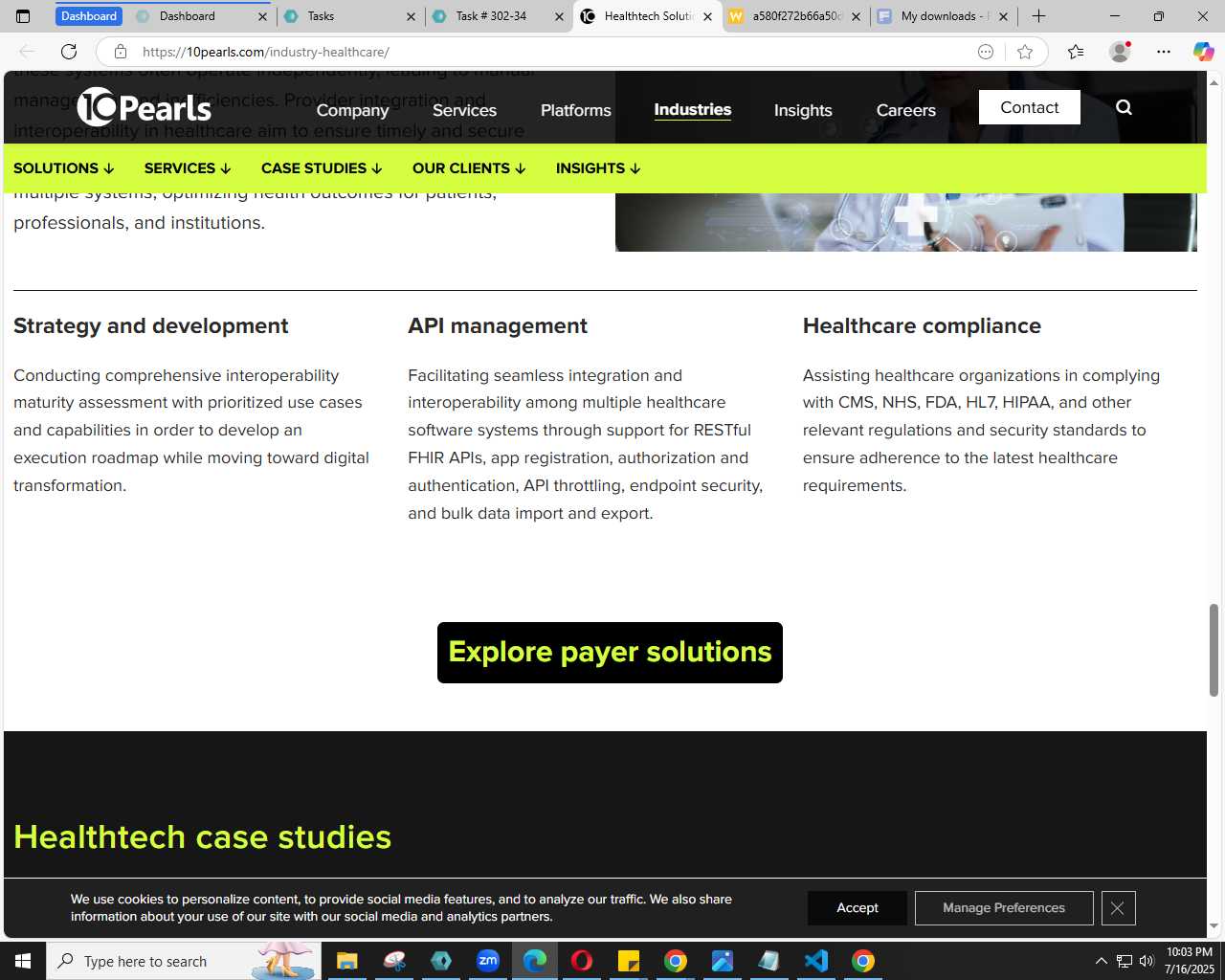Click Explore payer solutions button
Viewport: 1225px width, 980px height.
(x=610, y=653)
